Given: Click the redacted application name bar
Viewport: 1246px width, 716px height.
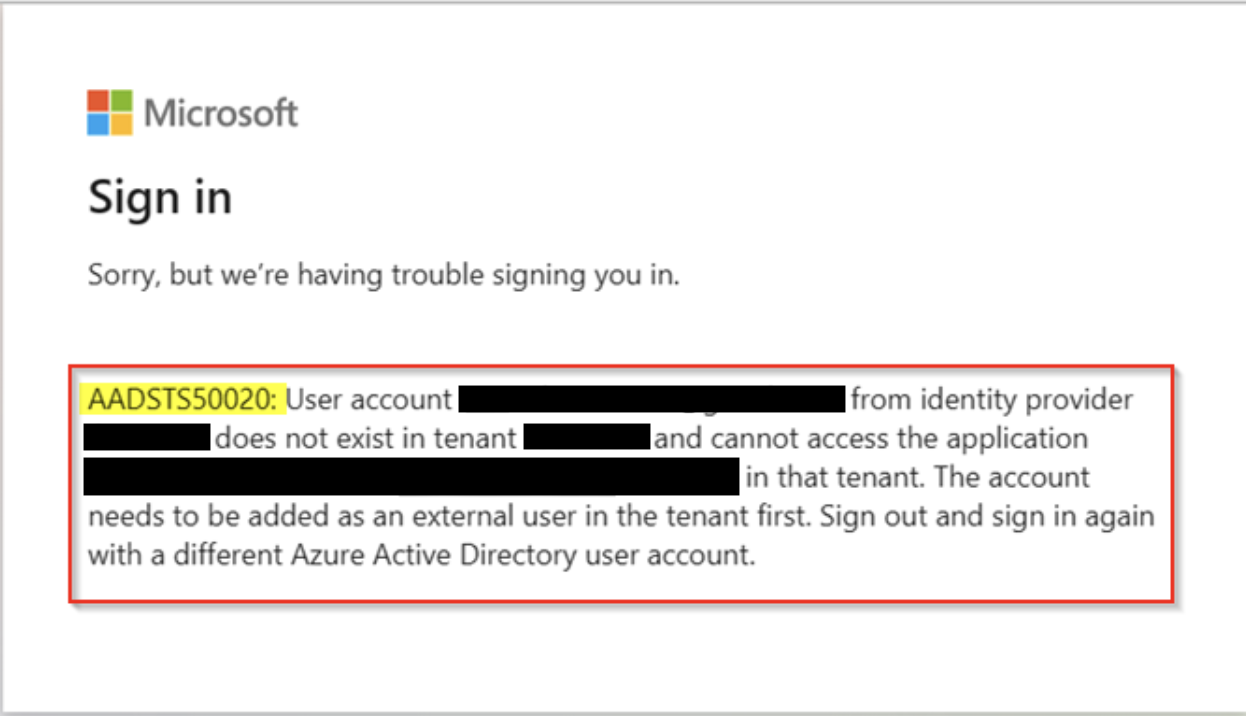Looking at the screenshot, I should point(411,477).
